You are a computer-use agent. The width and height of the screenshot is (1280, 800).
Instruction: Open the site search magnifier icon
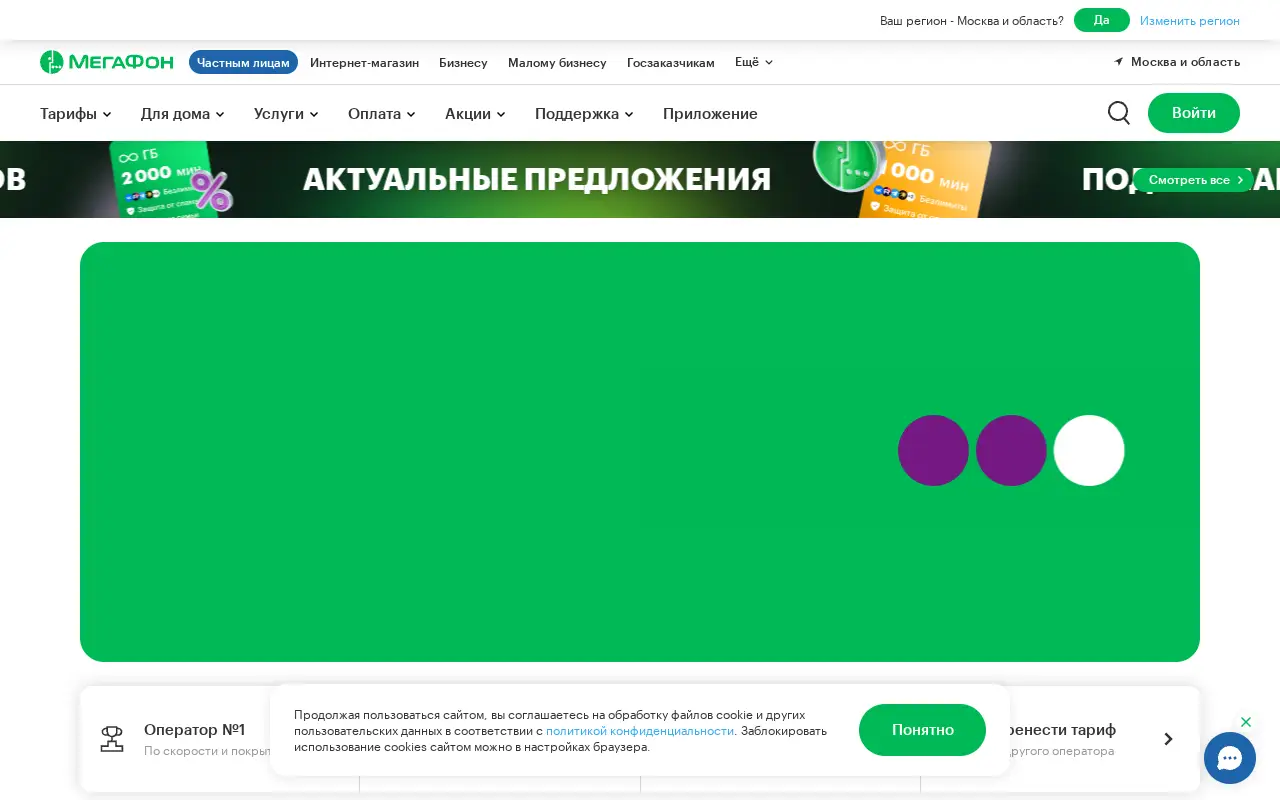(x=1119, y=113)
